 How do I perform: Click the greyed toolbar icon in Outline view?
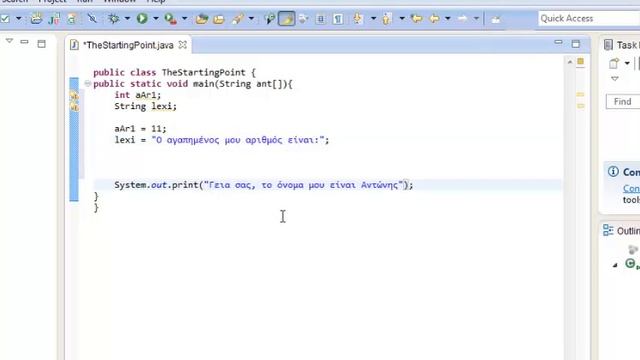coord(633,249)
